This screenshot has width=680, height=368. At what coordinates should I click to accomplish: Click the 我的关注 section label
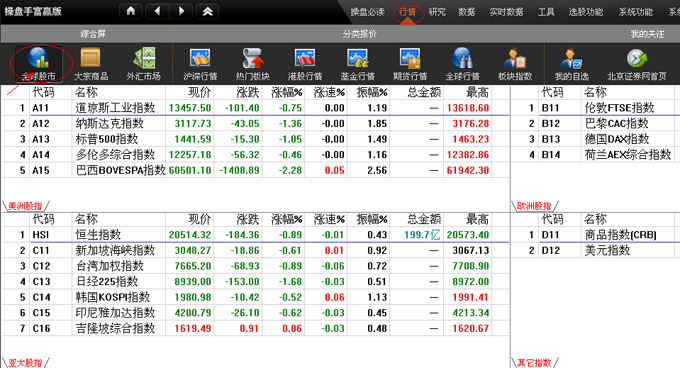coord(647,34)
